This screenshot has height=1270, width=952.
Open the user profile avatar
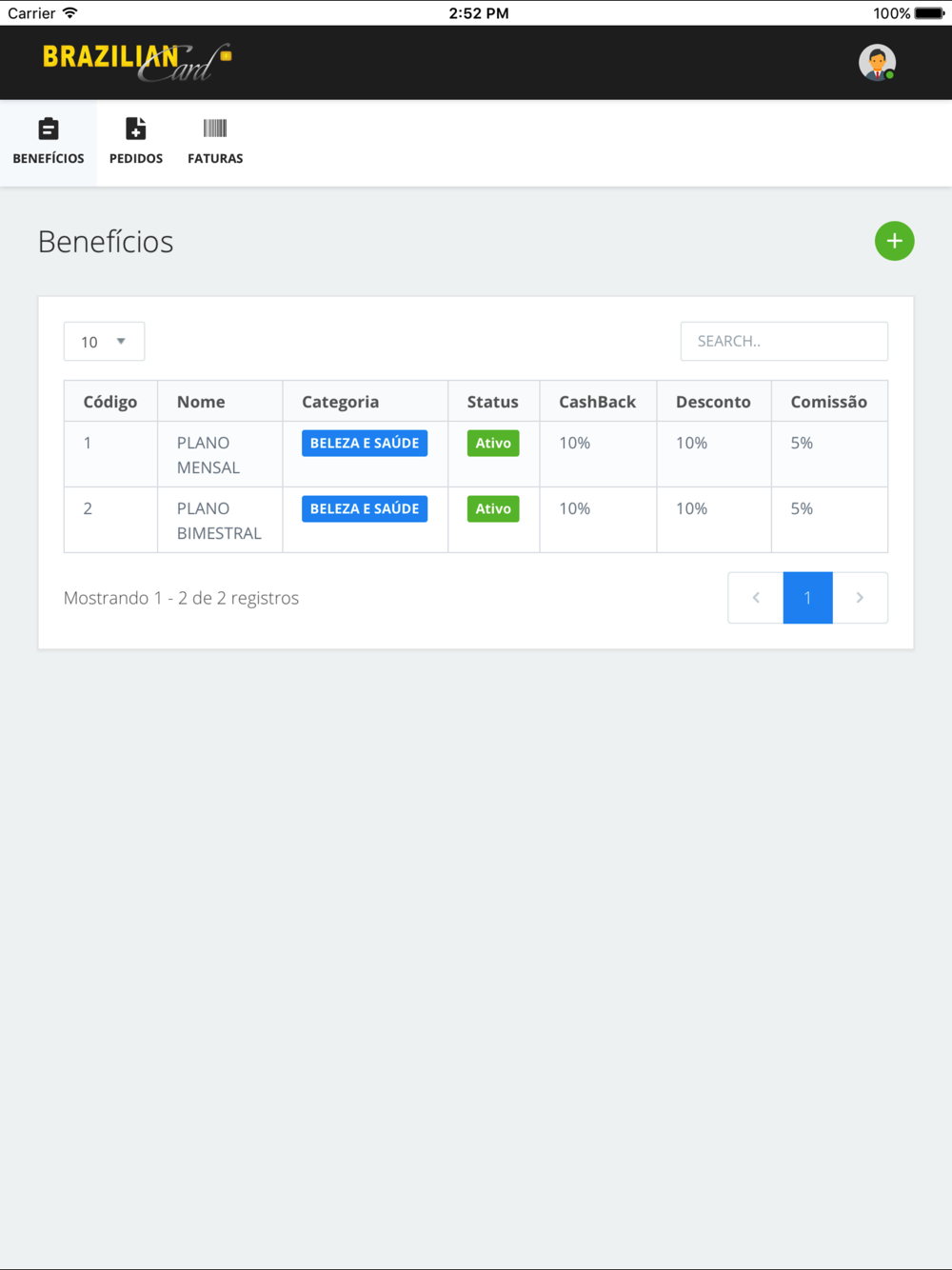(x=877, y=63)
